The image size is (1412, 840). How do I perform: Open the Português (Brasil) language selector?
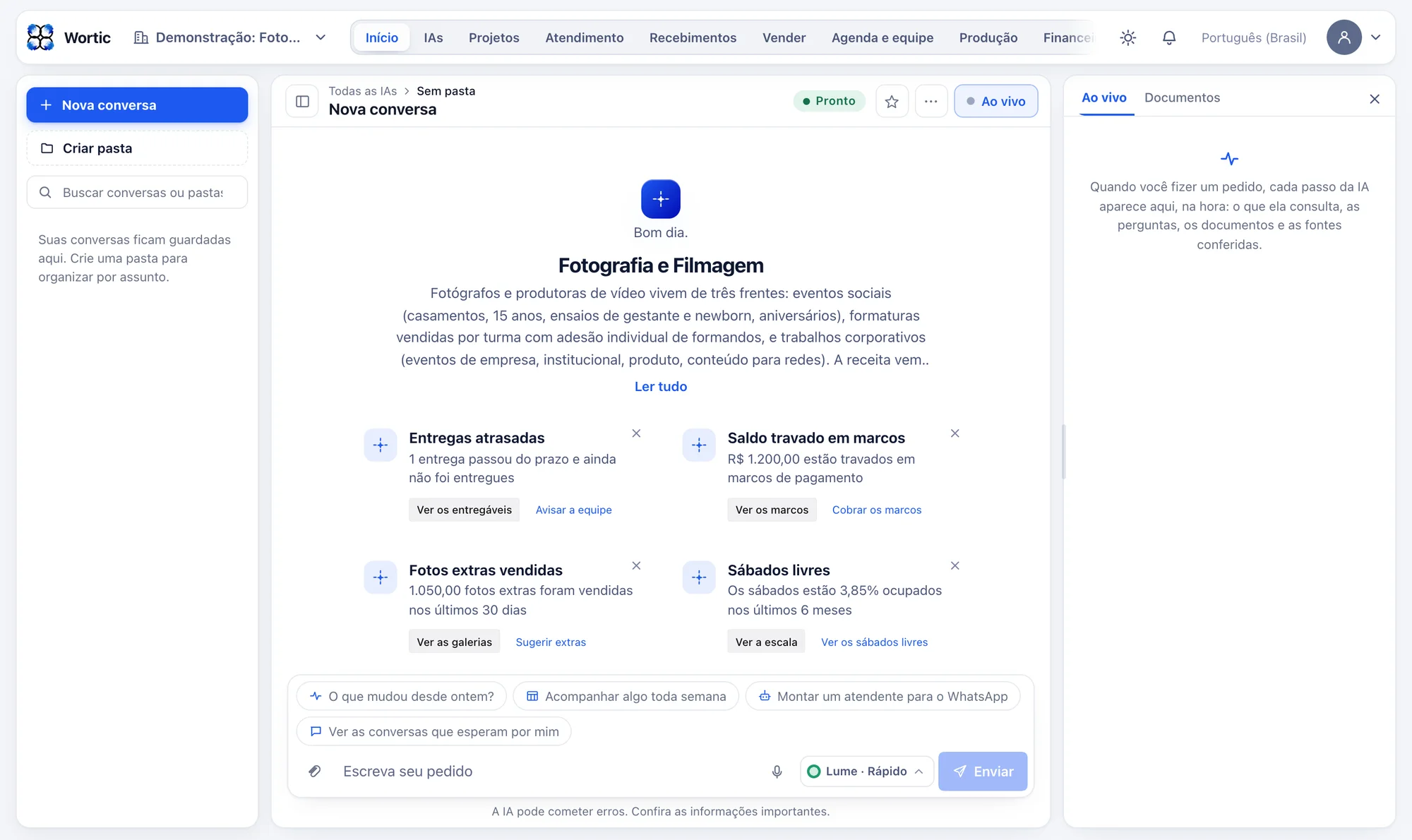click(x=1253, y=37)
